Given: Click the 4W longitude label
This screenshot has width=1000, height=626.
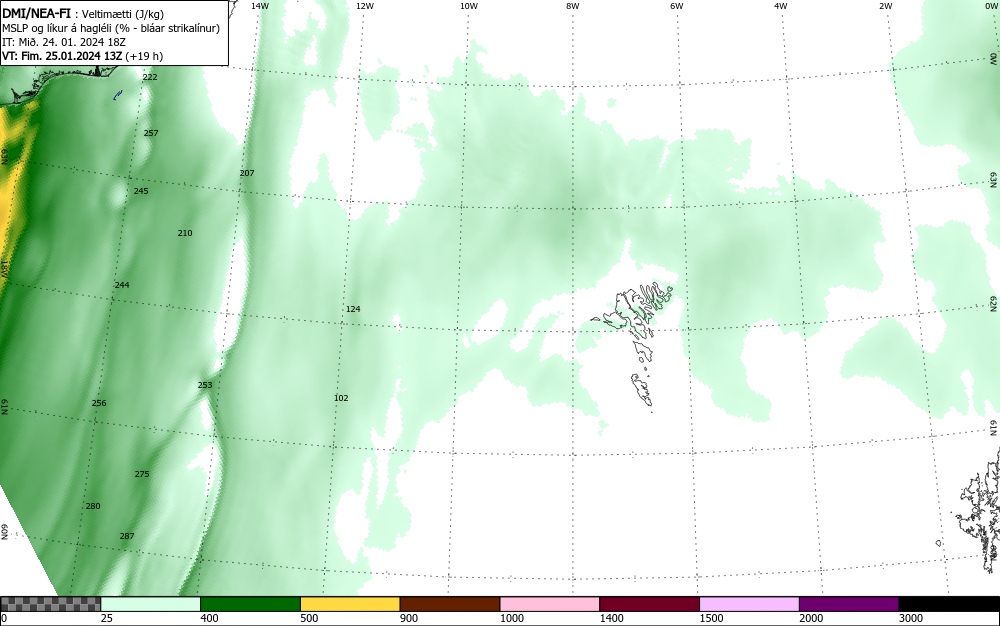Looking at the screenshot, I should (781, 6).
